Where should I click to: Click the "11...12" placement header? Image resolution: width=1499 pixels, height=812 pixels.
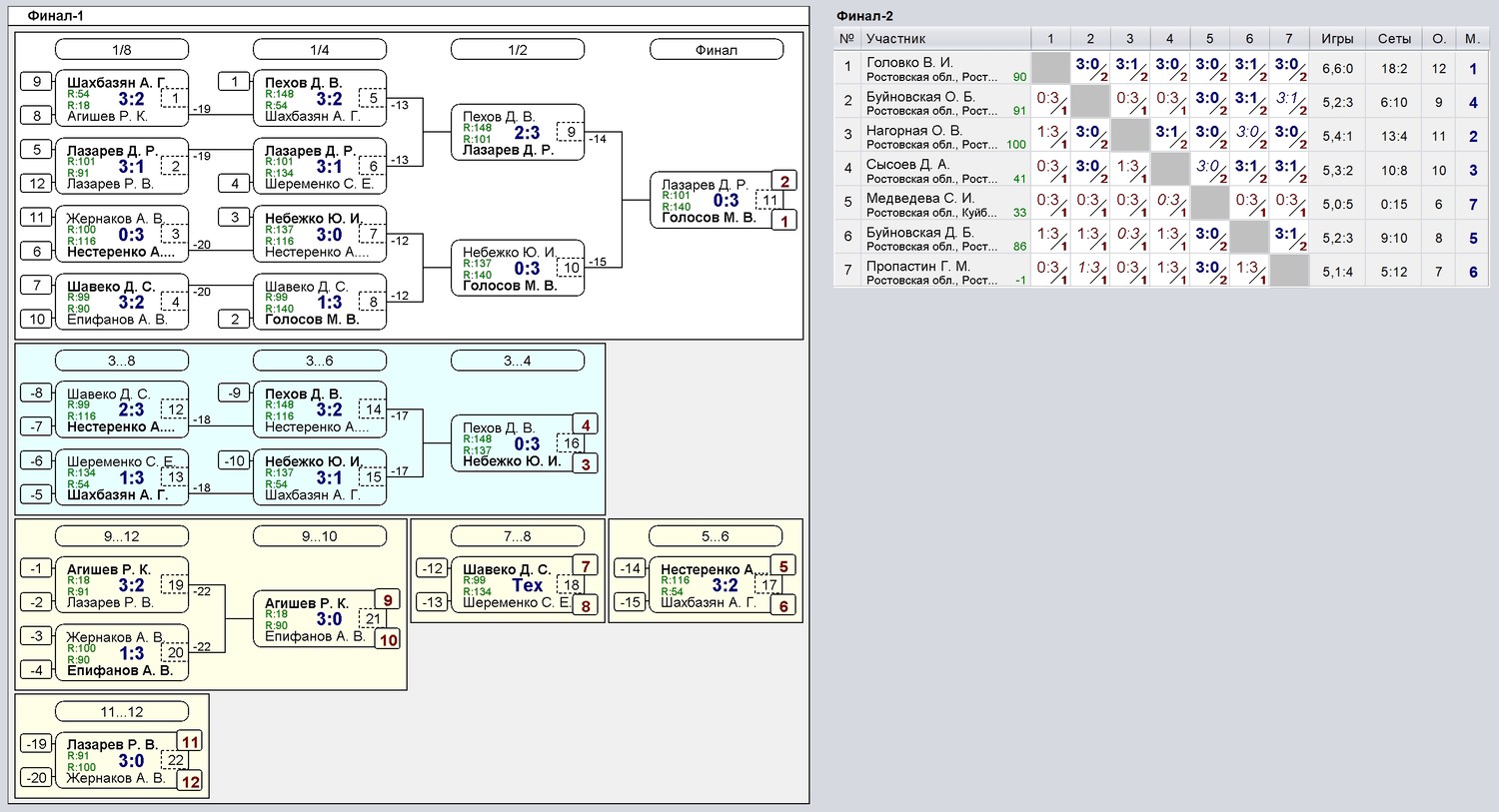coord(121,712)
